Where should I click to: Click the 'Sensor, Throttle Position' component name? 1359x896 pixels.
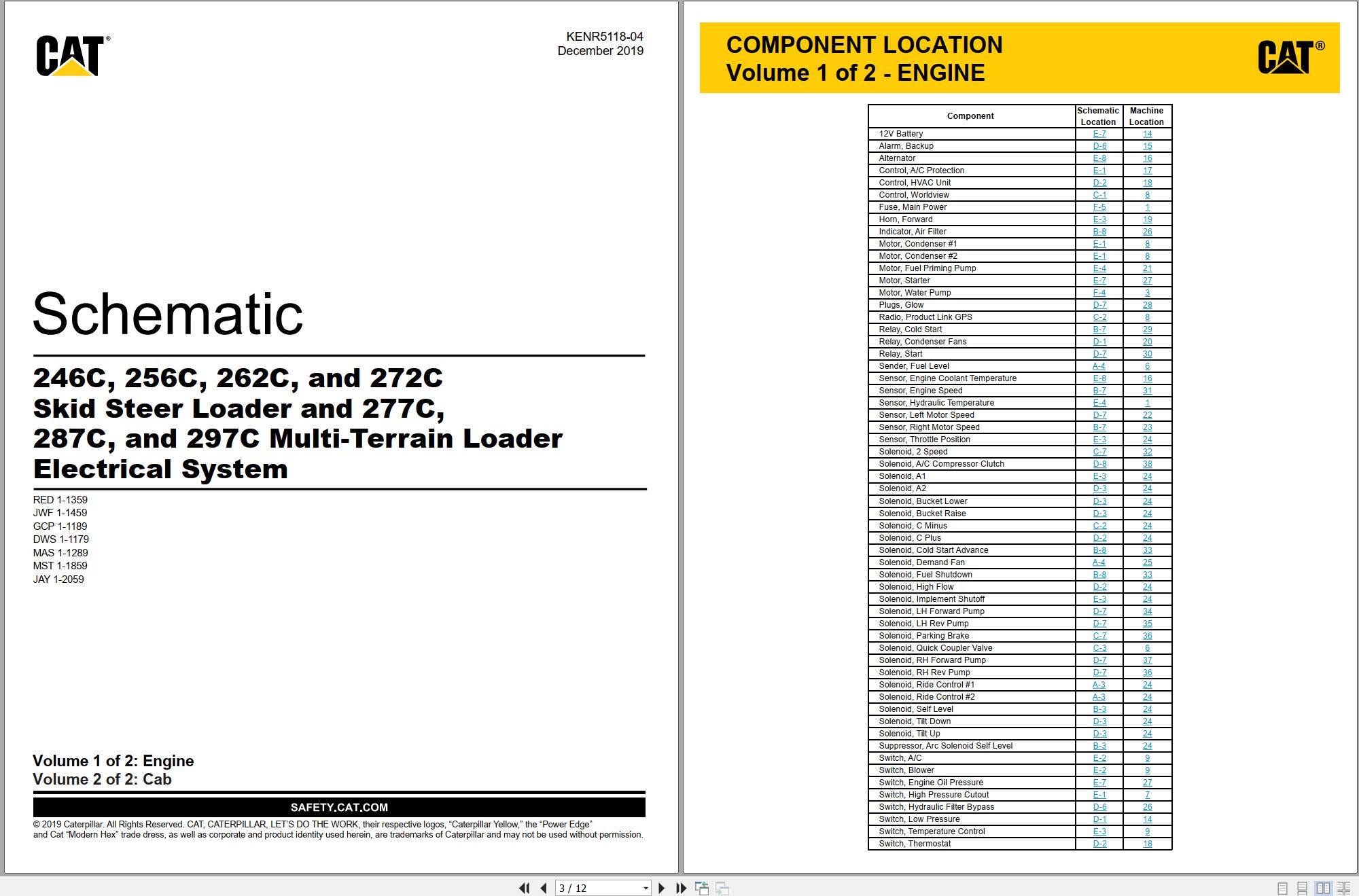click(x=924, y=440)
